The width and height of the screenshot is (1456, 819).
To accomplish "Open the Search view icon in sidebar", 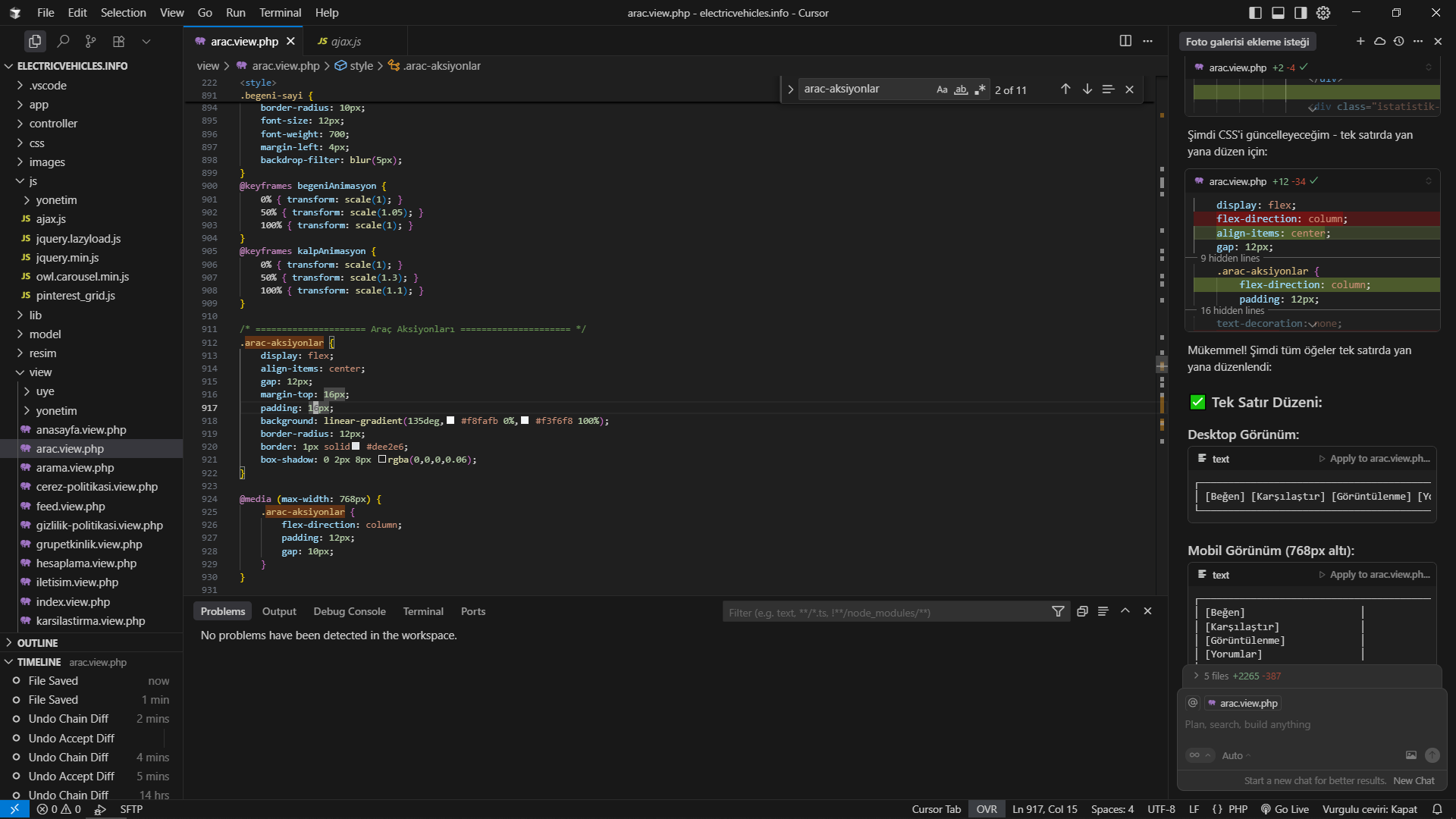I will [x=64, y=41].
